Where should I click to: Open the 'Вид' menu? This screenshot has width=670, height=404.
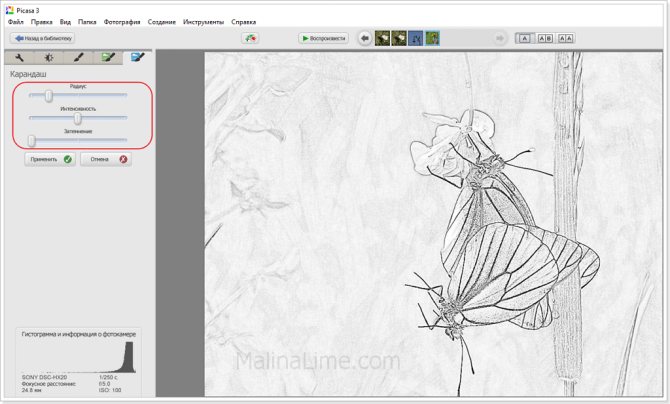(x=65, y=22)
